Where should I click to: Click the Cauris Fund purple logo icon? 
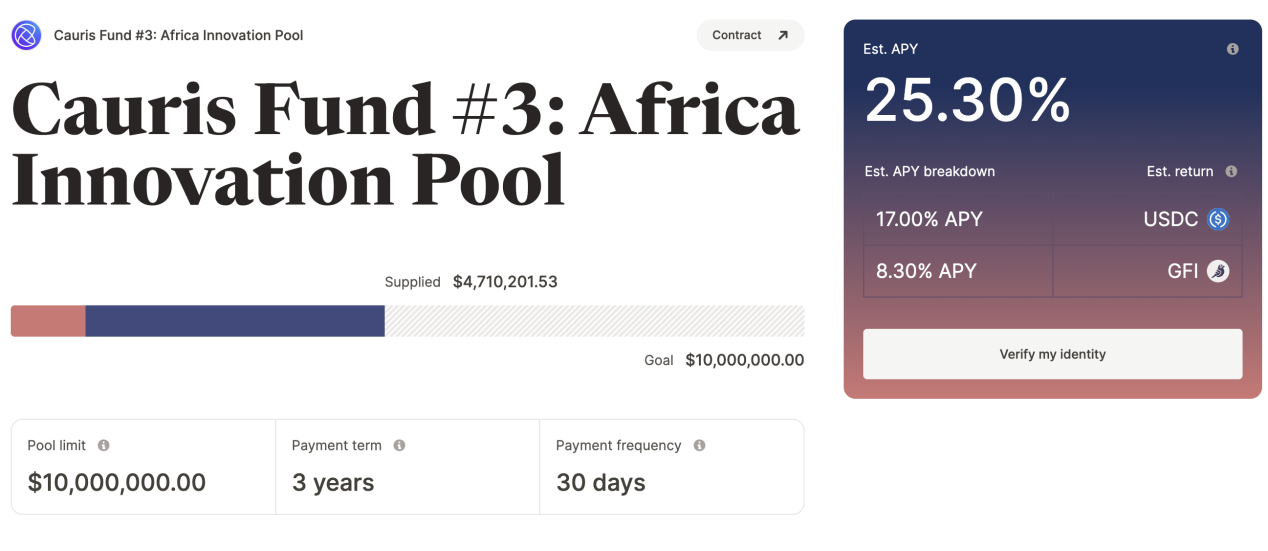coord(26,35)
